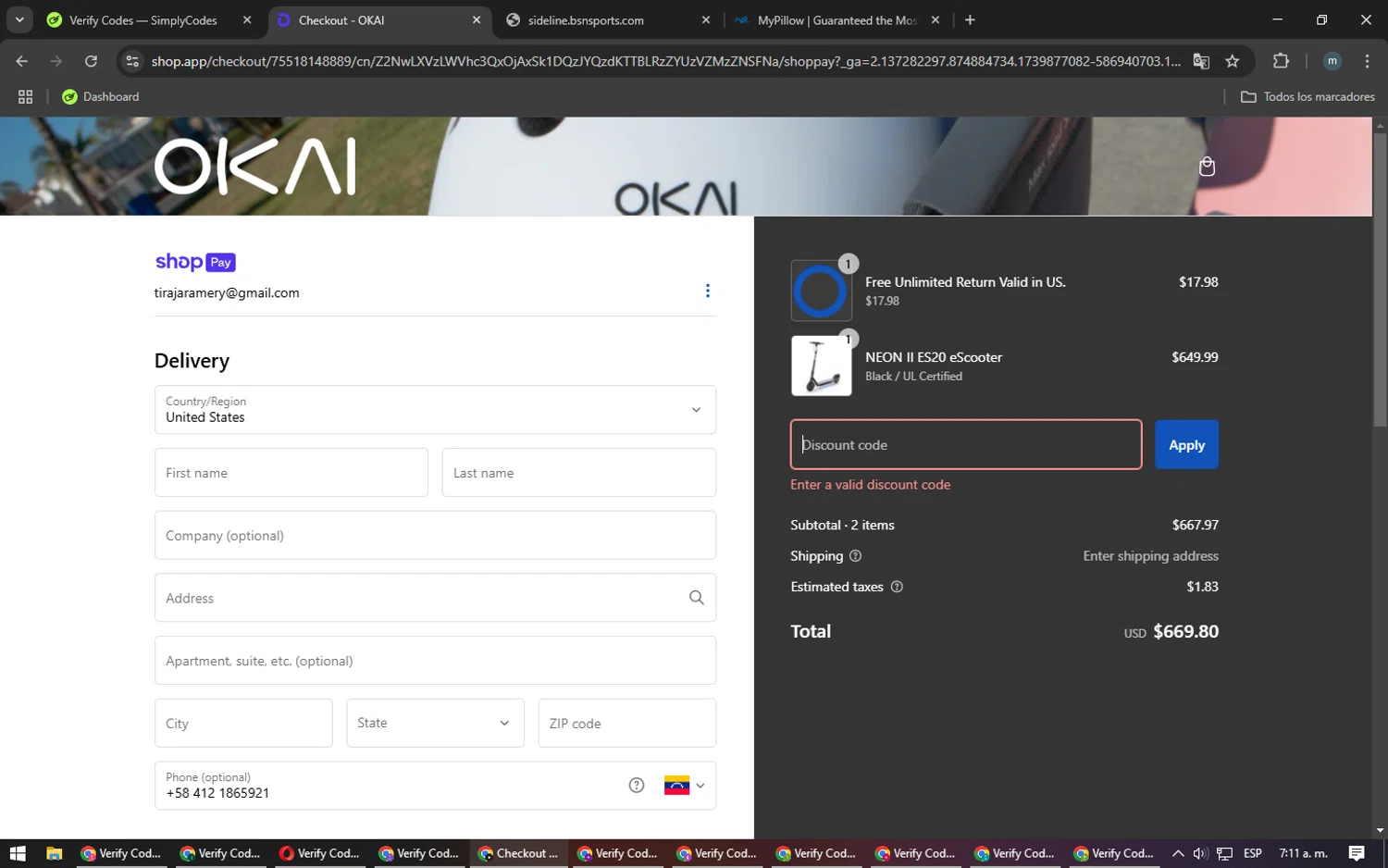Open the tab search dropdown arrow
Viewport: 1388px width, 868px height.
(19, 20)
